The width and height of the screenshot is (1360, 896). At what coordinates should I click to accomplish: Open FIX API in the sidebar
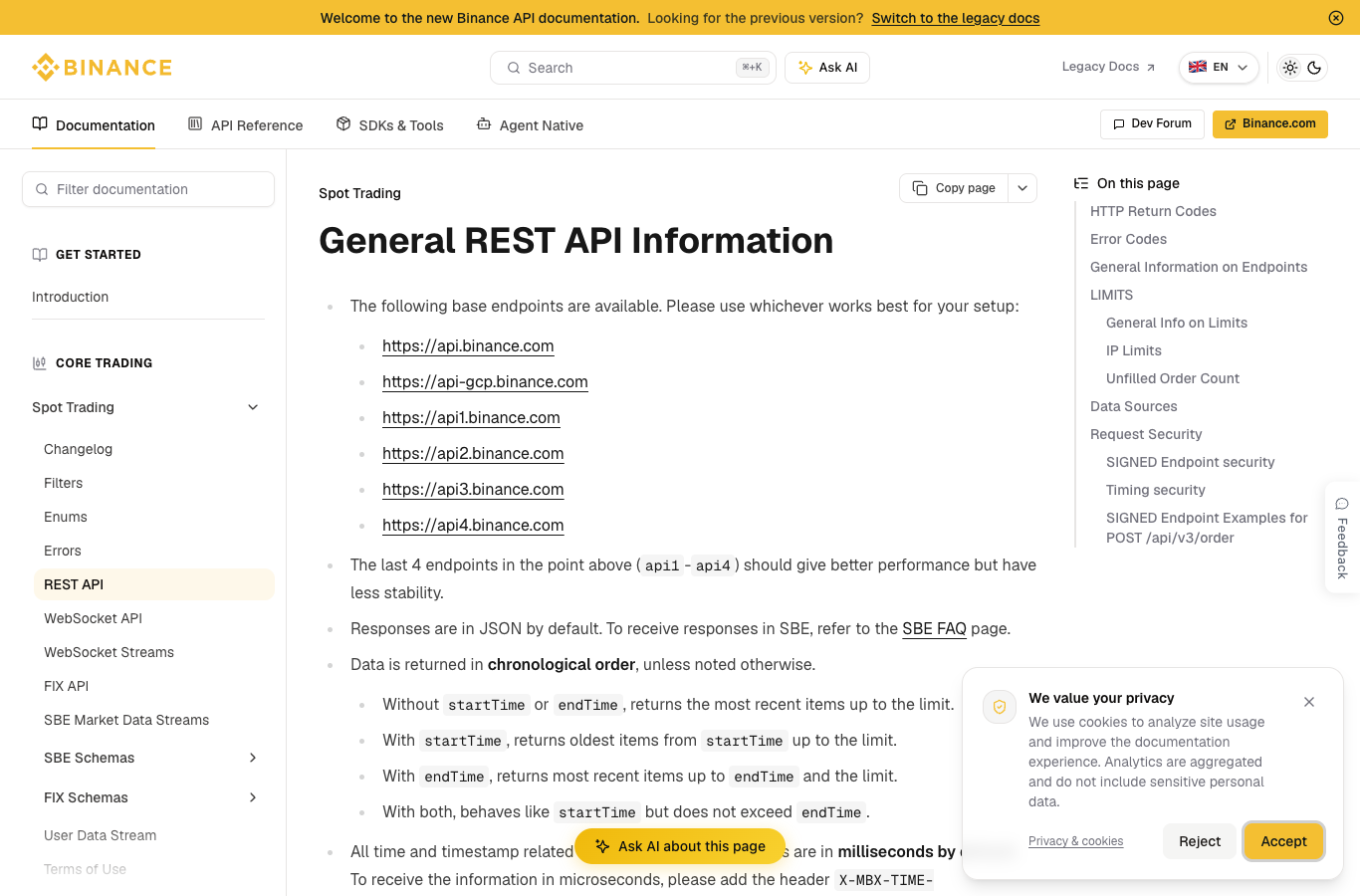(66, 686)
